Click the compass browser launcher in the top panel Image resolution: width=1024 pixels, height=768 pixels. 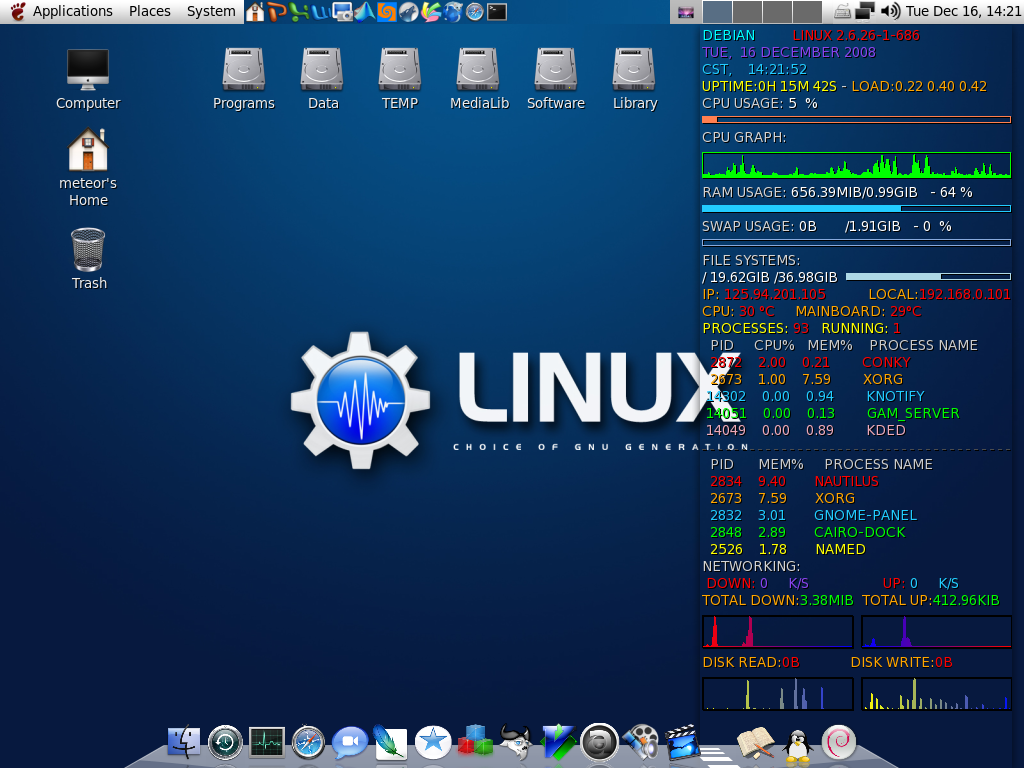click(x=475, y=12)
